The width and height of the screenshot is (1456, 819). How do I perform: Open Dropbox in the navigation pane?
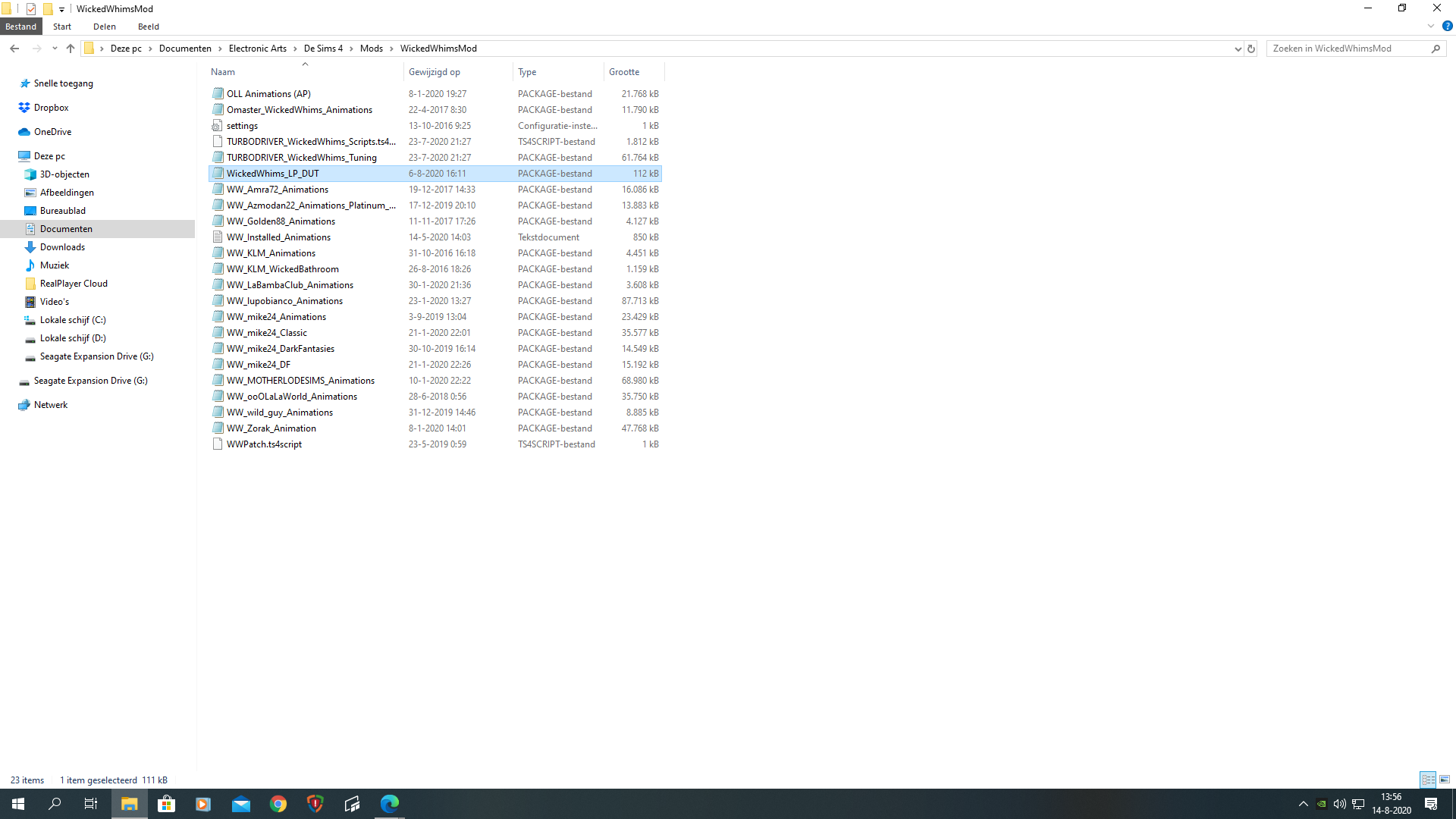point(51,108)
